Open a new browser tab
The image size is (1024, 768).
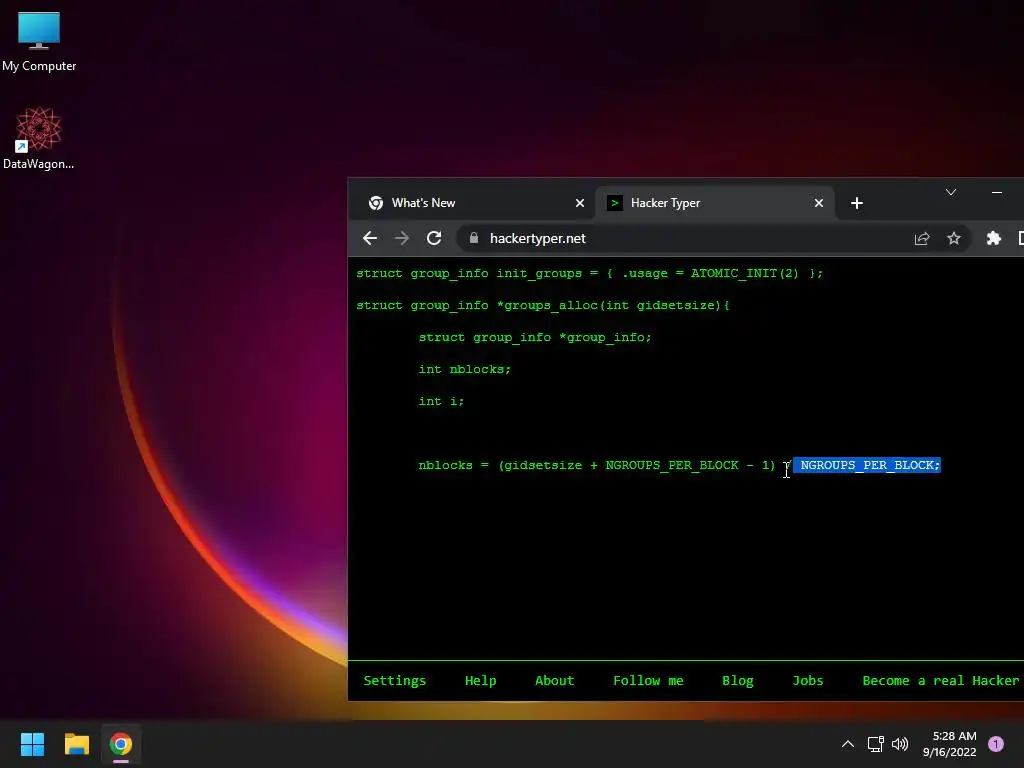[857, 203]
